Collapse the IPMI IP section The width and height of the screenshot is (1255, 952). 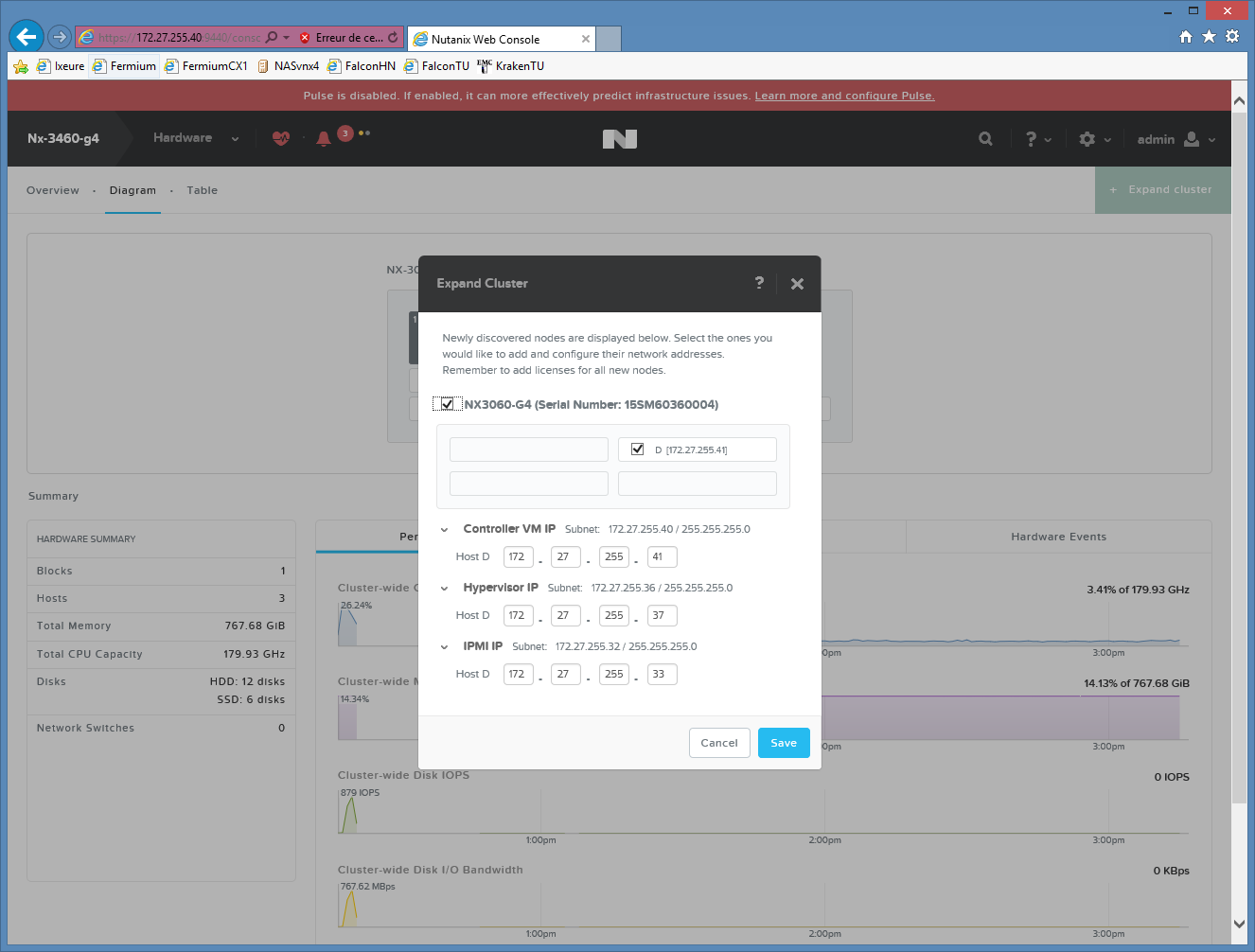pos(444,647)
